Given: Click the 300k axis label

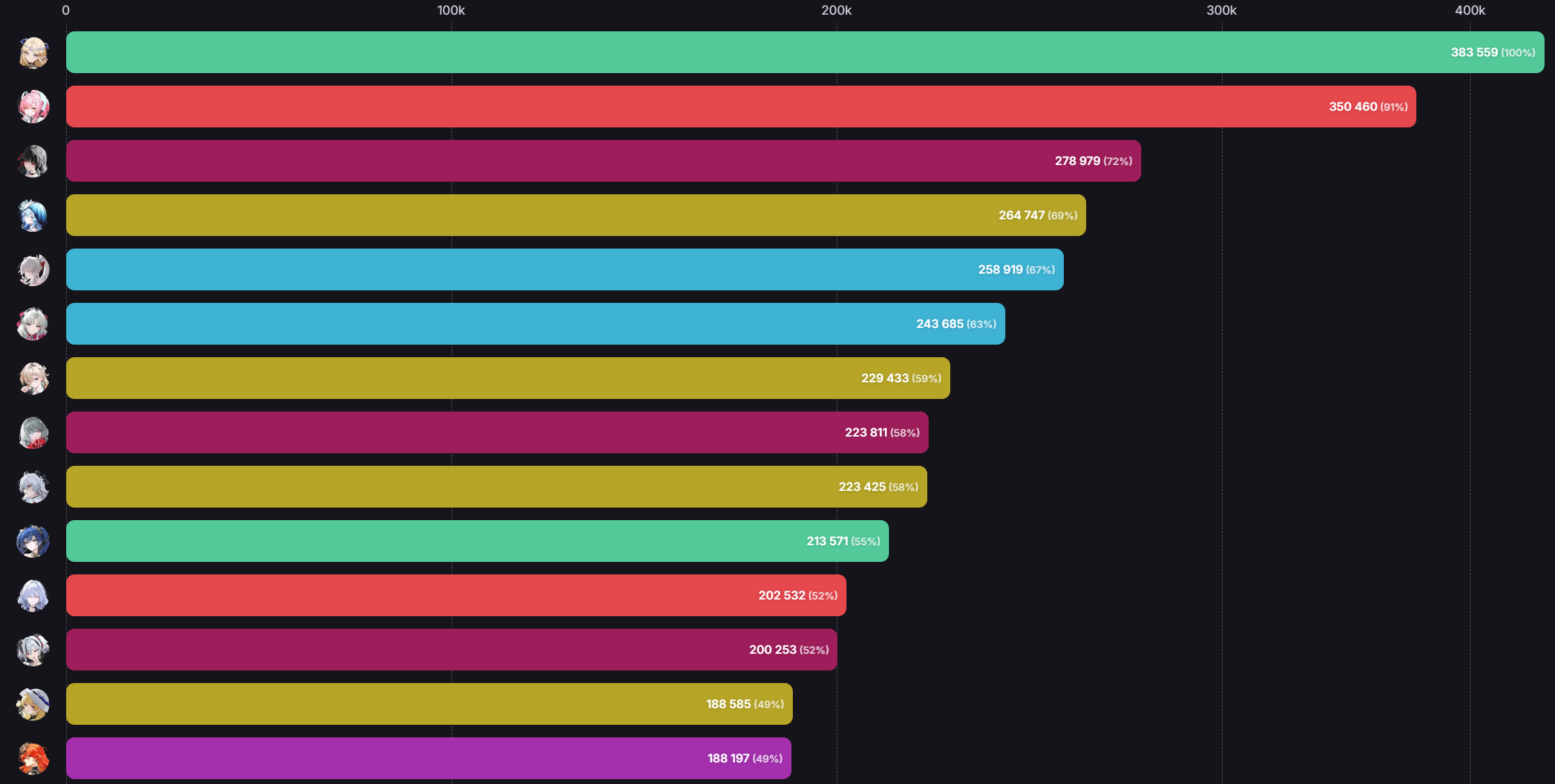Looking at the screenshot, I should pyautogui.click(x=1221, y=10).
